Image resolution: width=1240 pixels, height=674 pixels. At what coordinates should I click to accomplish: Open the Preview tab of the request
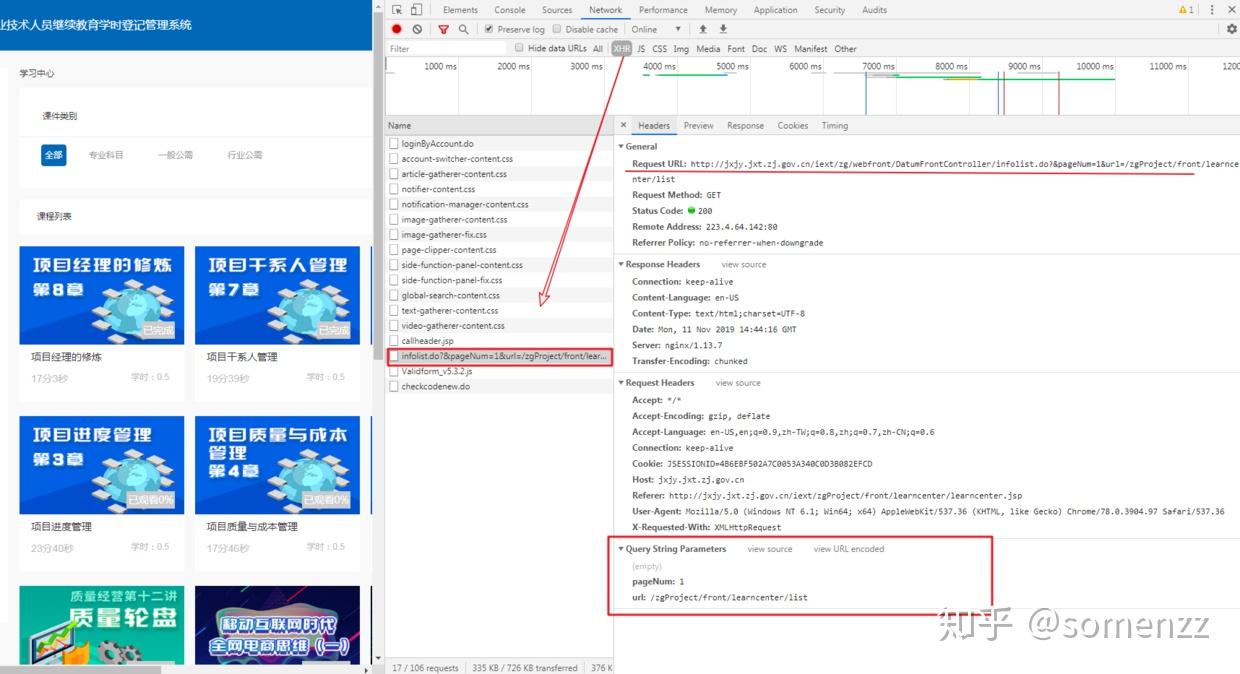click(698, 125)
